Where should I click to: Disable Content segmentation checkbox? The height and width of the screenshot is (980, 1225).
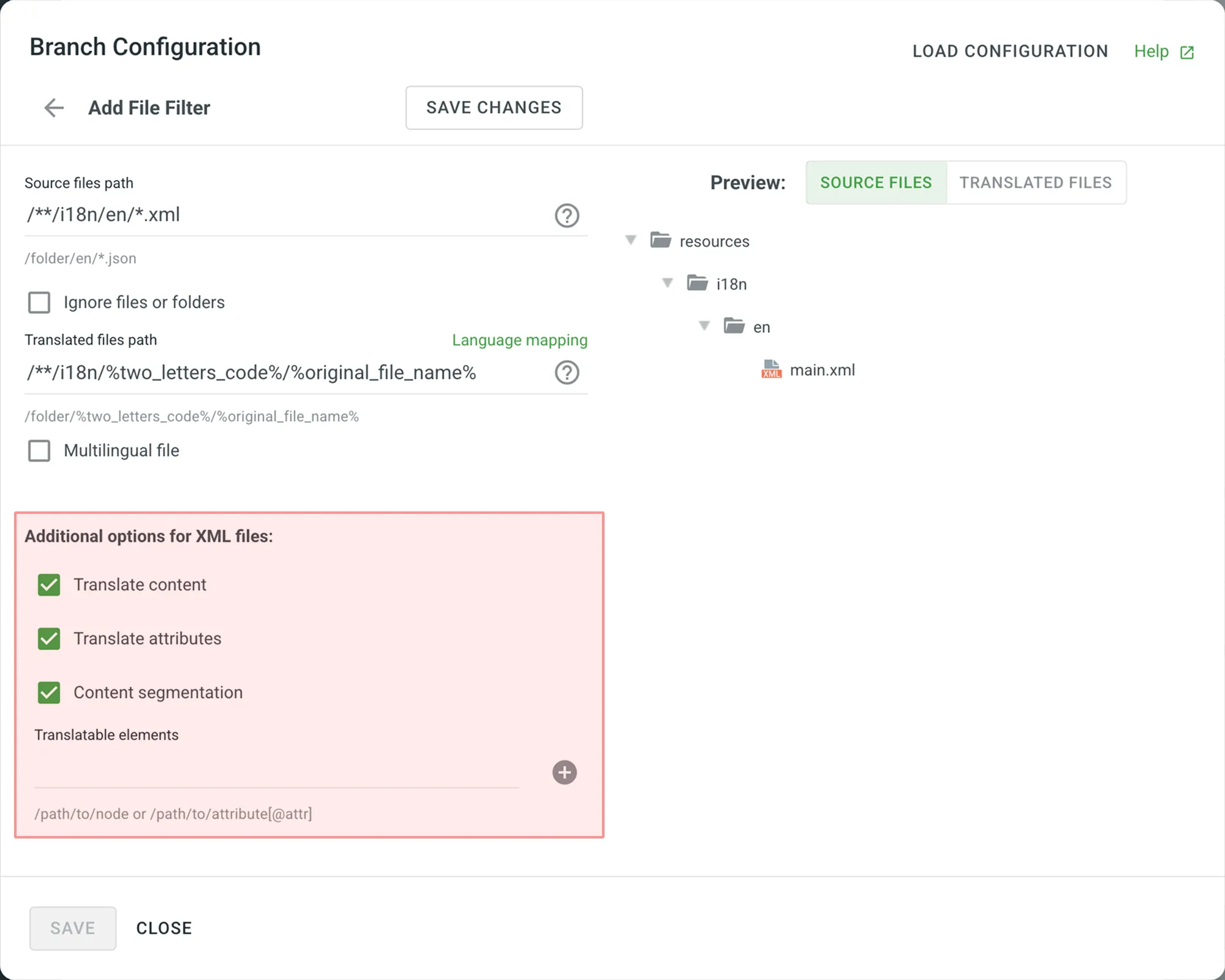coord(49,693)
